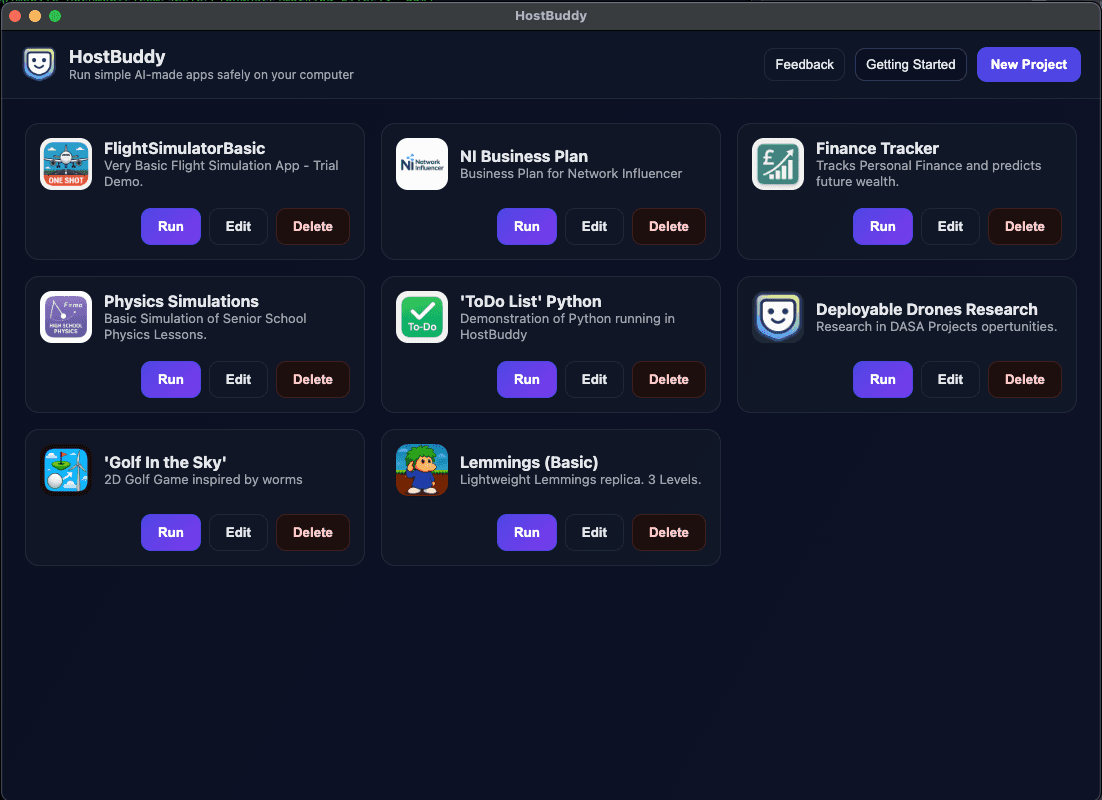Delete the Deployable Drones Research project
This screenshot has height=800, width=1102.
(1024, 379)
